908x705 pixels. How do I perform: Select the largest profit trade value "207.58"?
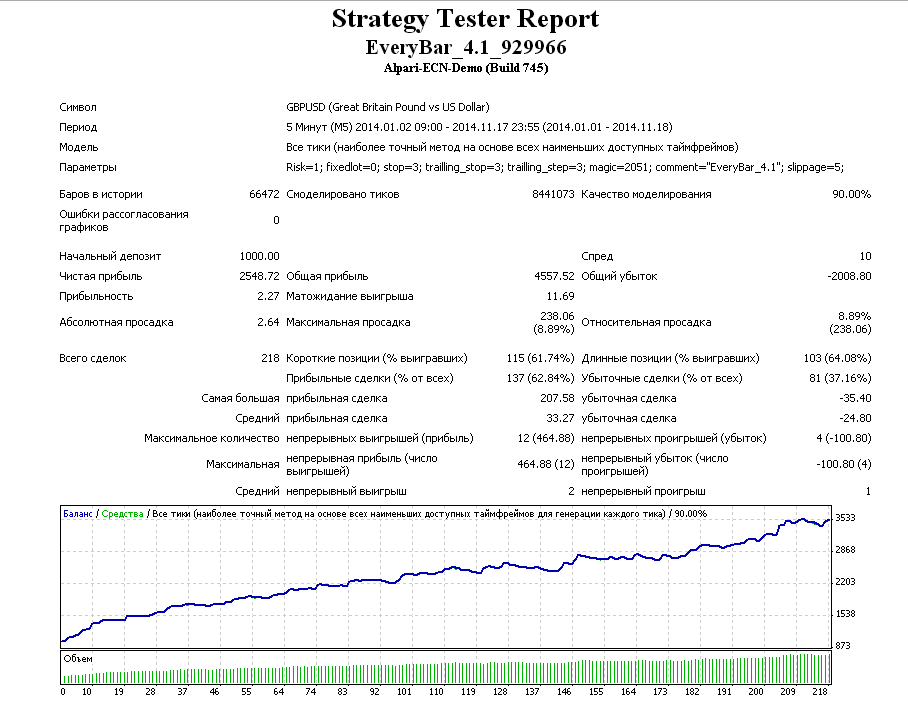click(557, 399)
